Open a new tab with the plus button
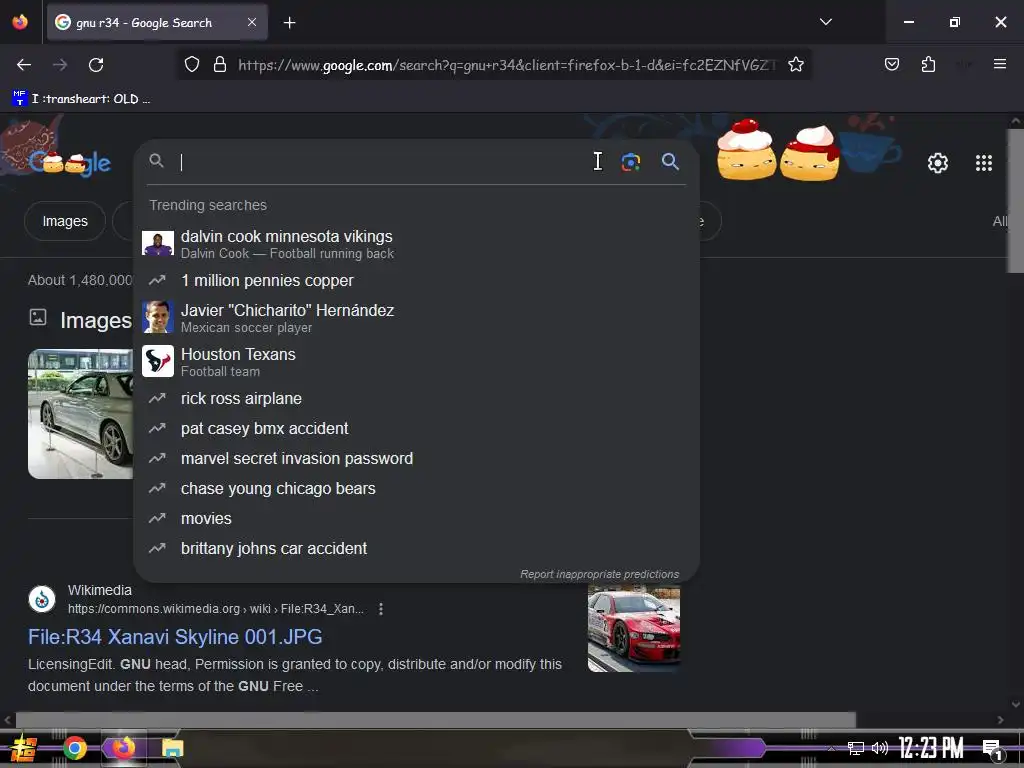Viewport: 1024px width, 768px height. click(x=289, y=23)
